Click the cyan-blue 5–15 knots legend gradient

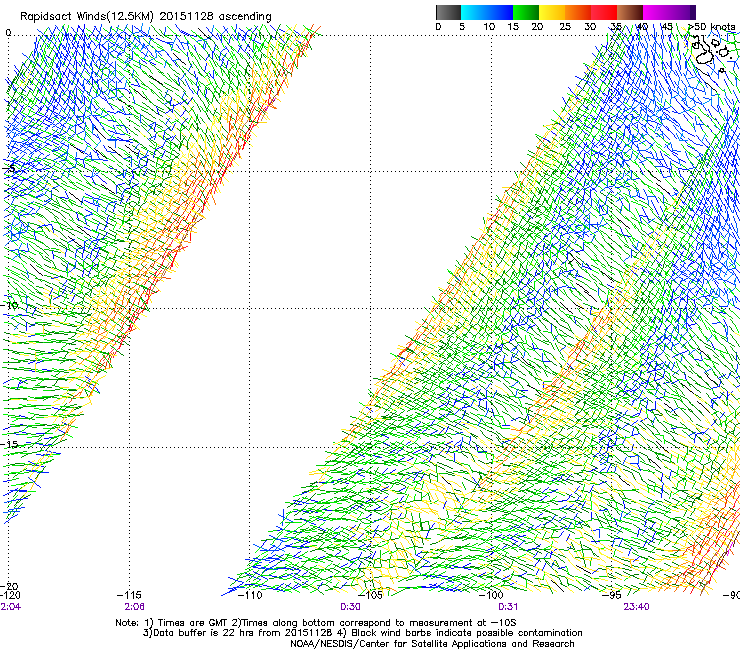click(487, 12)
